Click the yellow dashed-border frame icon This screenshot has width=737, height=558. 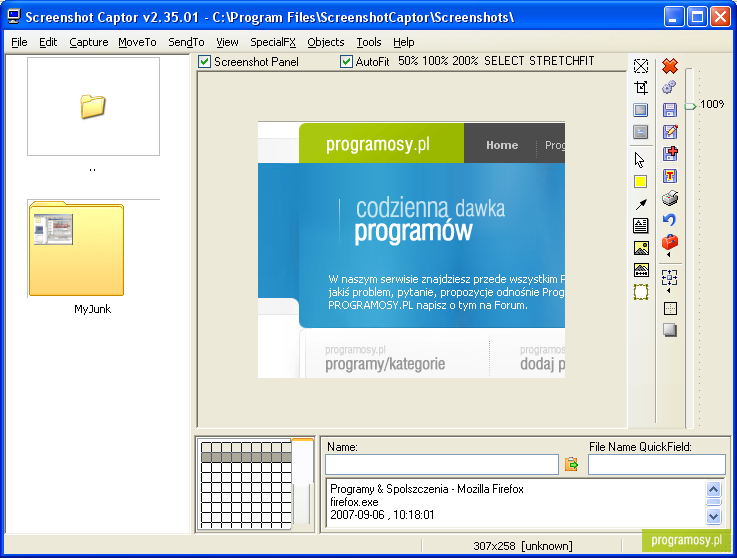tap(641, 292)
